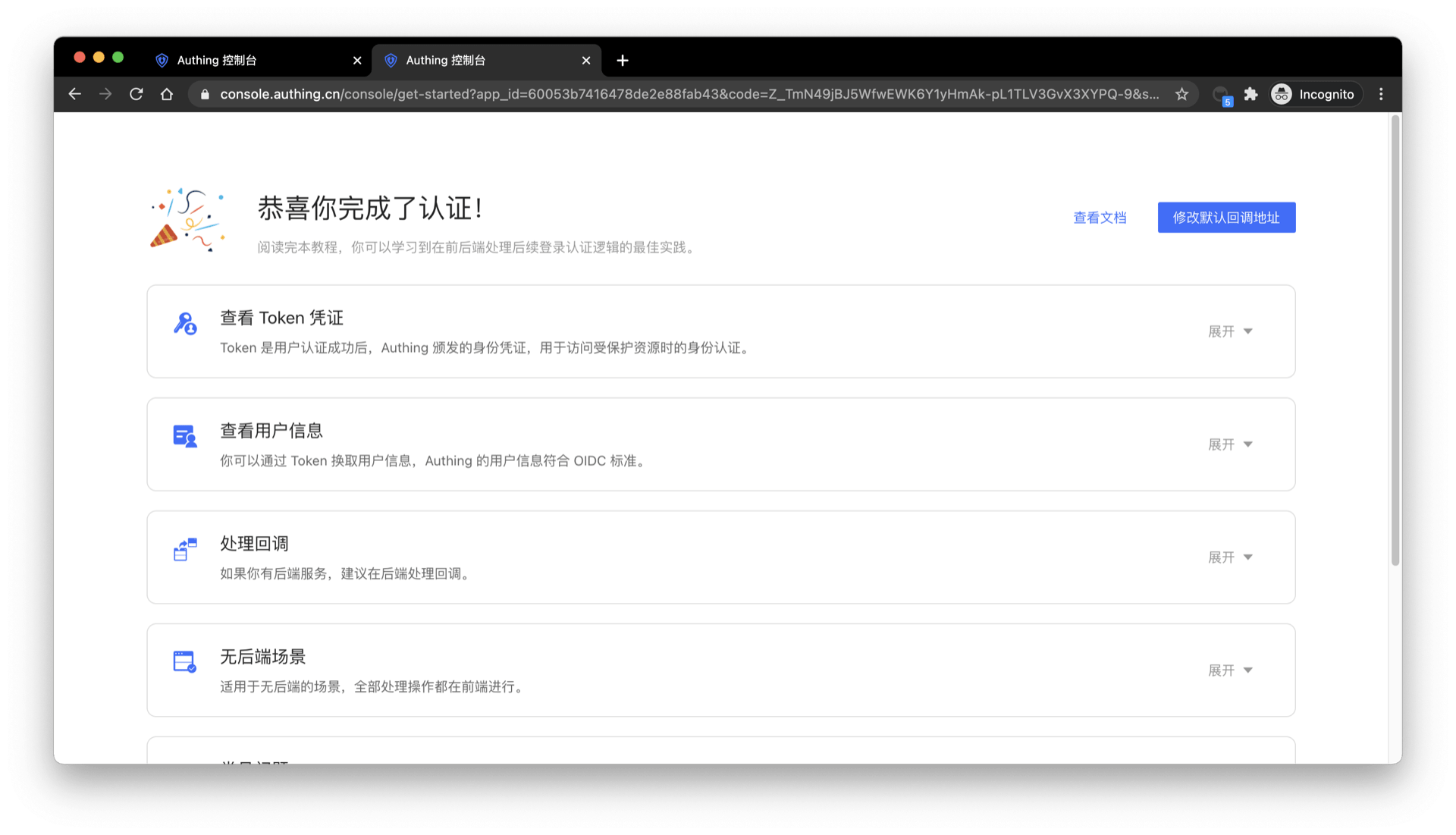Click the 查看用户信息 user card icon
Image resolution: width=1456 pixels, height=835 pixels.
point(185,437)
